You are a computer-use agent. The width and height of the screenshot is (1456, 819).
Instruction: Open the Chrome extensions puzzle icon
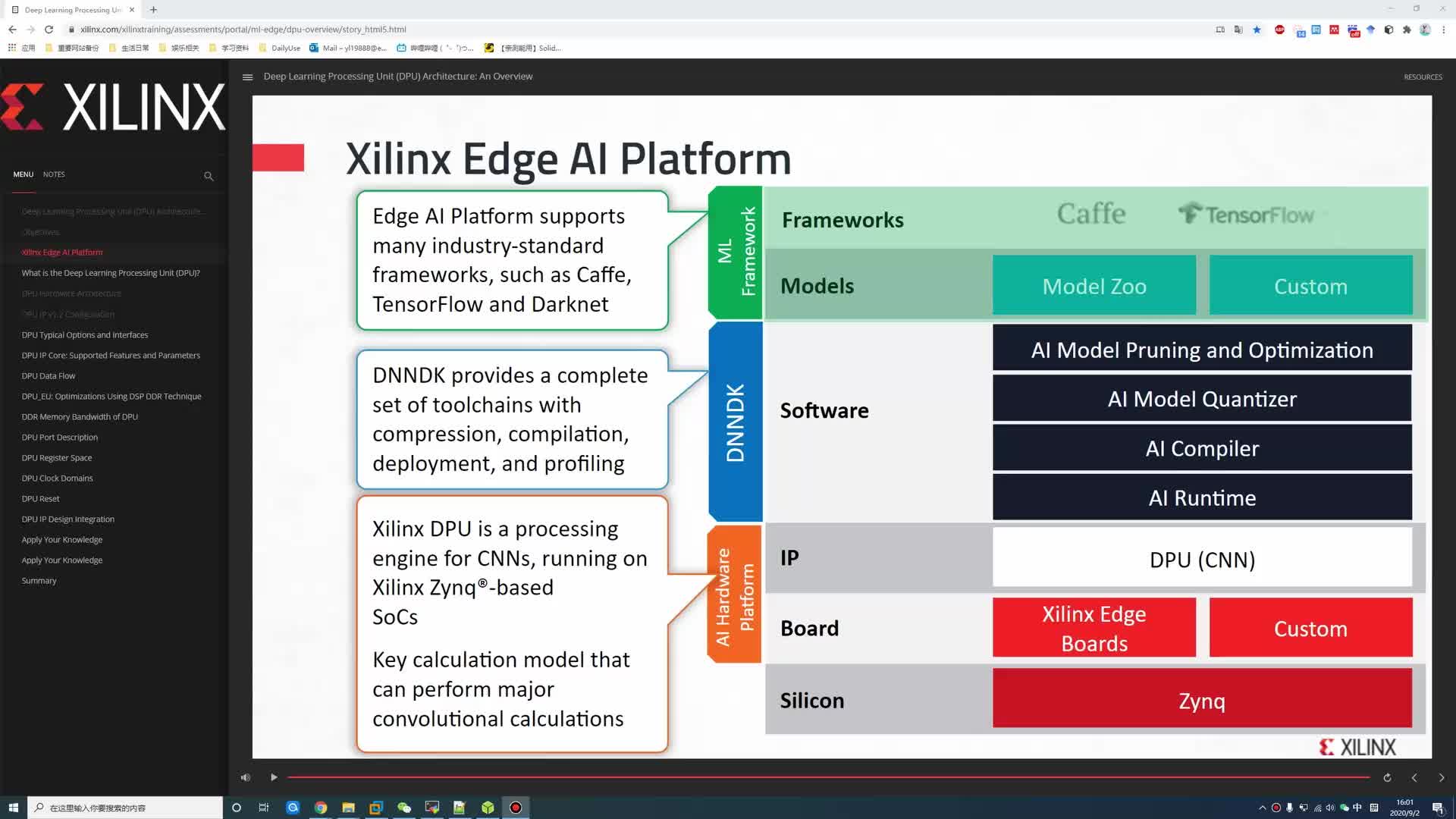point(1407,30)
